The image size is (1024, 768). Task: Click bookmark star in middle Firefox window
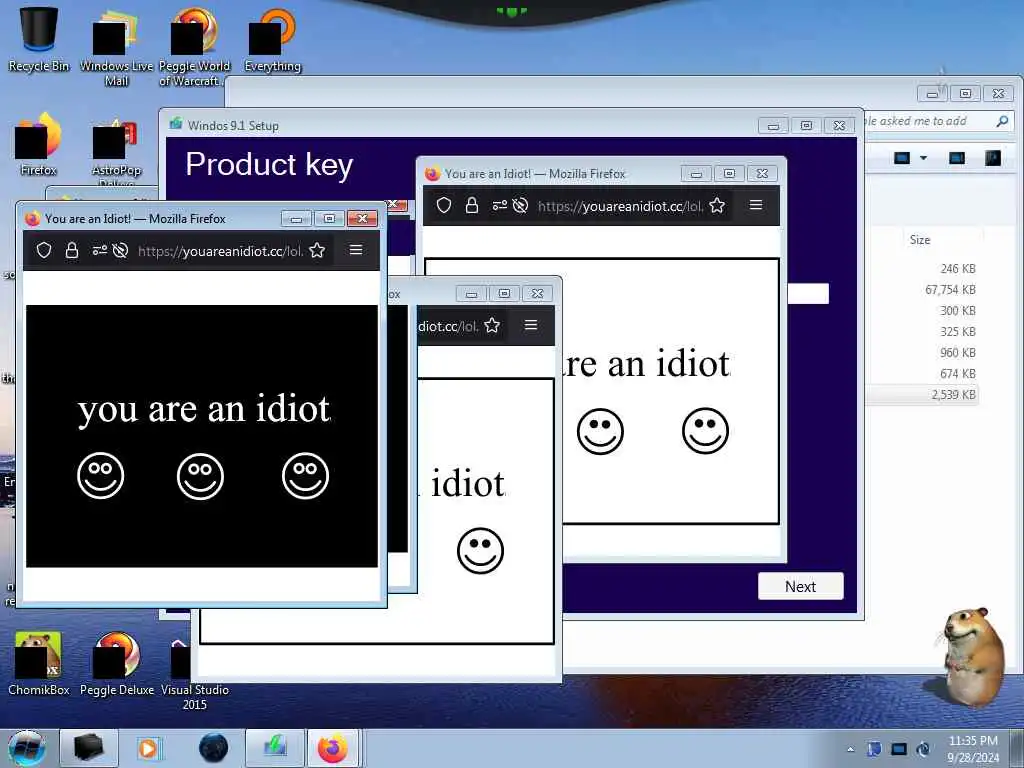pos(492,325)
